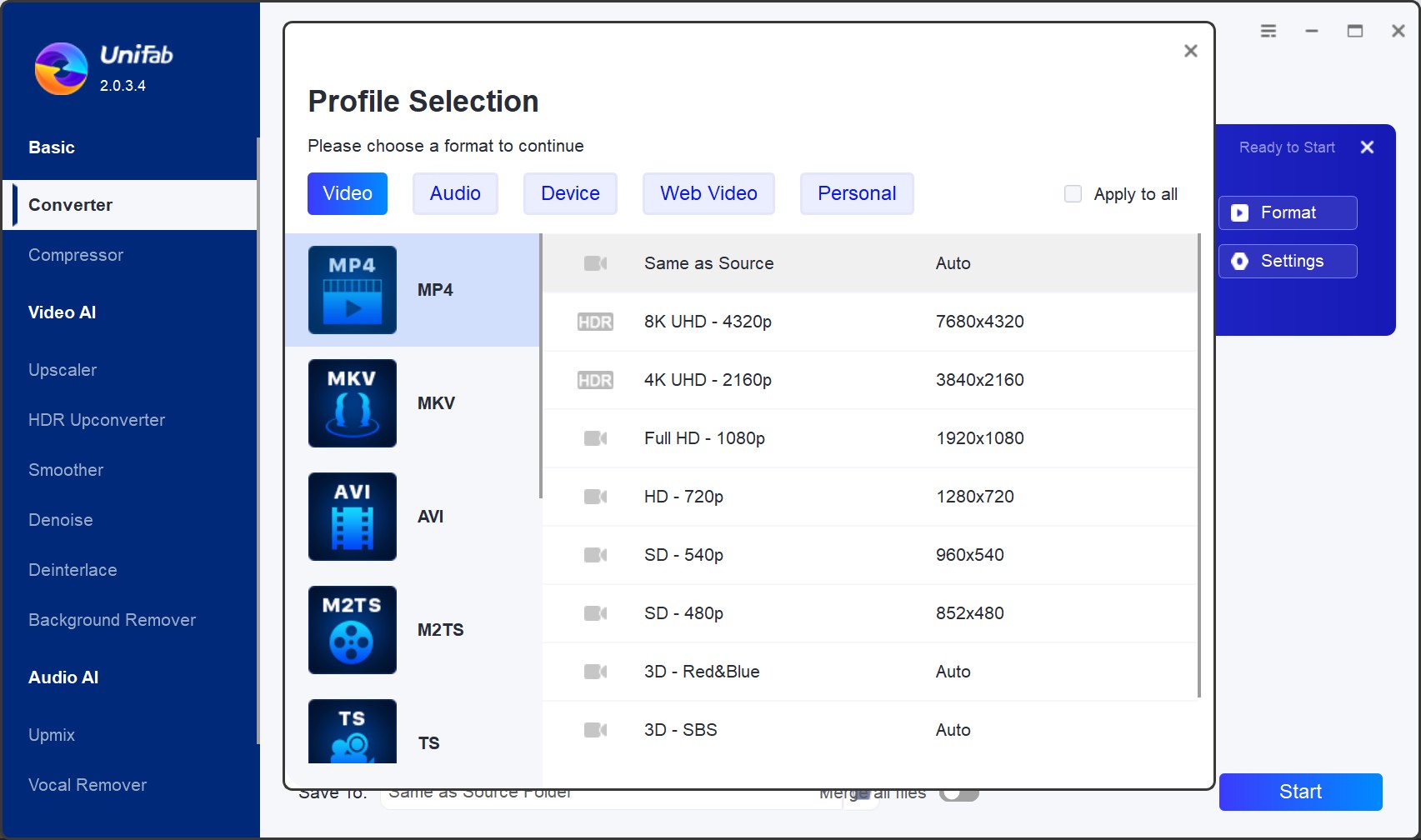Open Vocal Remover module
The height and width of the screenshot is (840, 1421).
pos(88,785)
